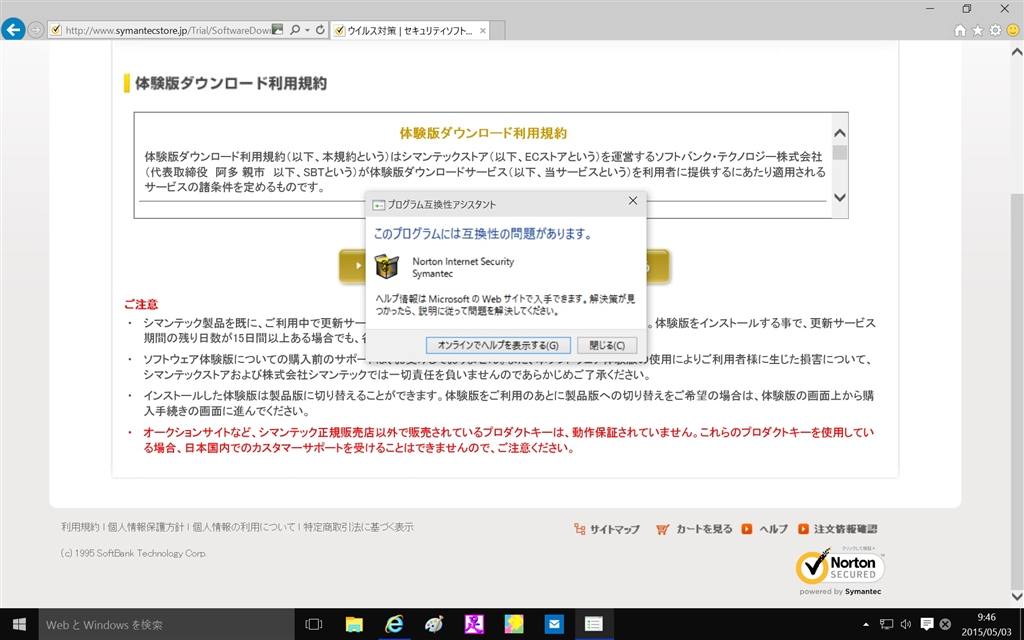The image size is (1024, 640).
Task: Open the カートを見る link
Action: pyautogui.click(x=694, y=529)
